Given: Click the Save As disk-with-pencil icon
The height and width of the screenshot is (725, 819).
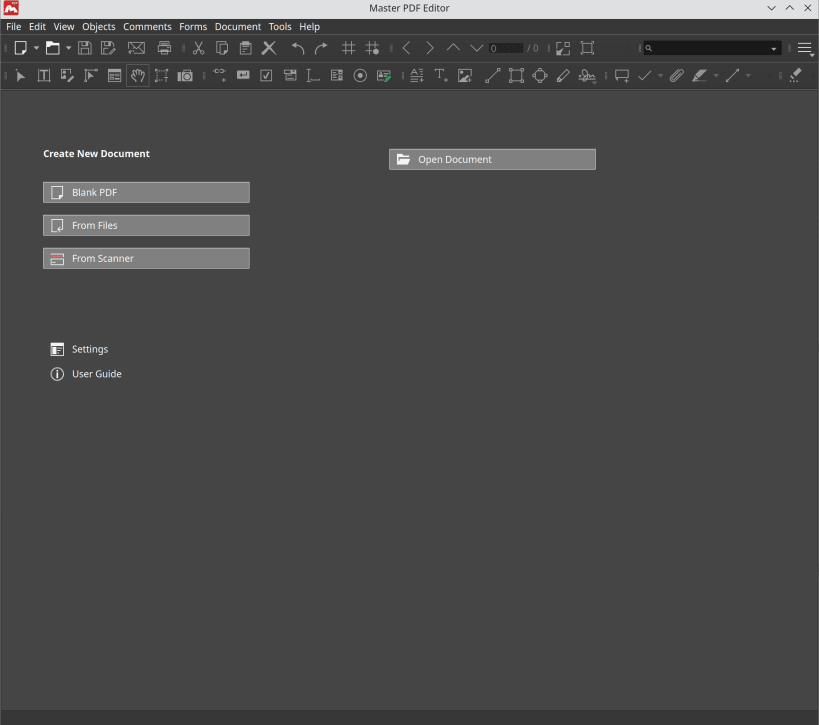Looking at the screenshot, I should coord(108,48).
